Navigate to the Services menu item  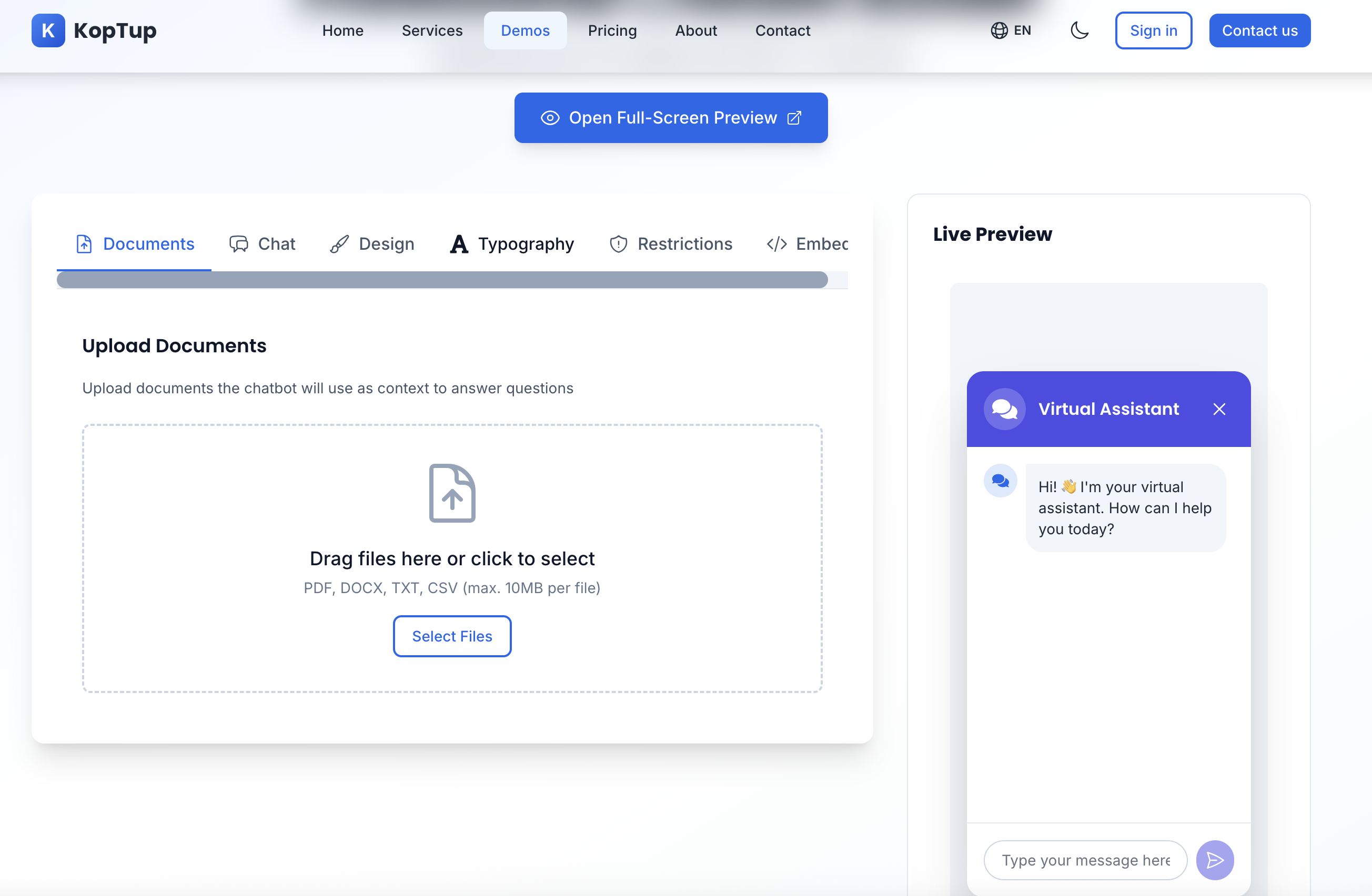point(432,30)
